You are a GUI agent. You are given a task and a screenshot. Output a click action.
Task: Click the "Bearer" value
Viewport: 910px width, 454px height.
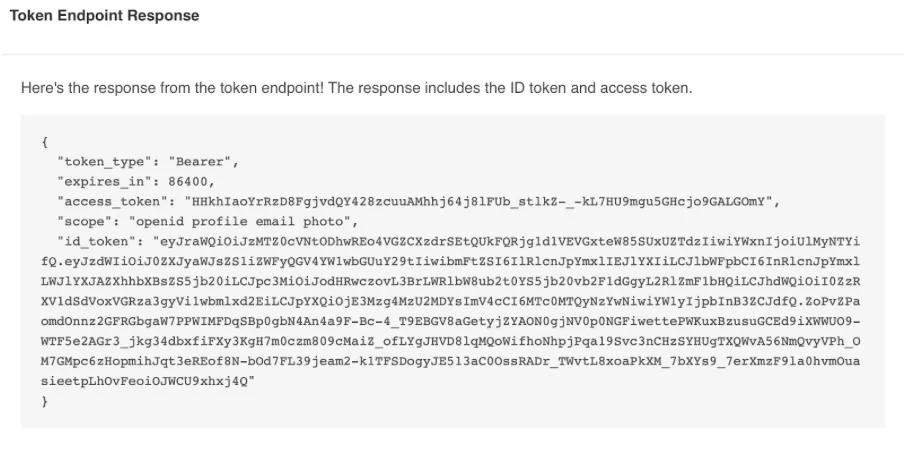point(203,161)
